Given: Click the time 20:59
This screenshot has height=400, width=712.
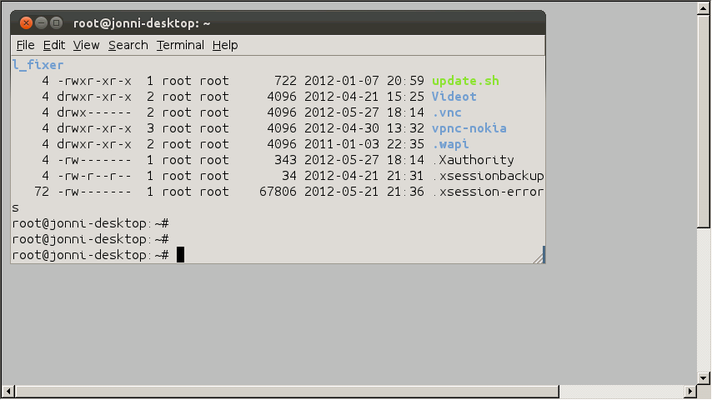Looking at the screenshot, I should (x=405, y=81).
